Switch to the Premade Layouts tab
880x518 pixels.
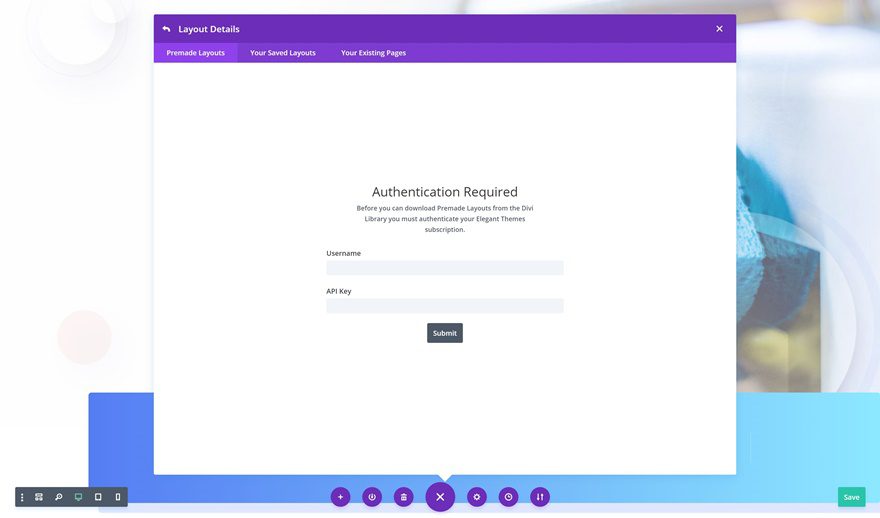pyautogui.click(x=195, y=53)
